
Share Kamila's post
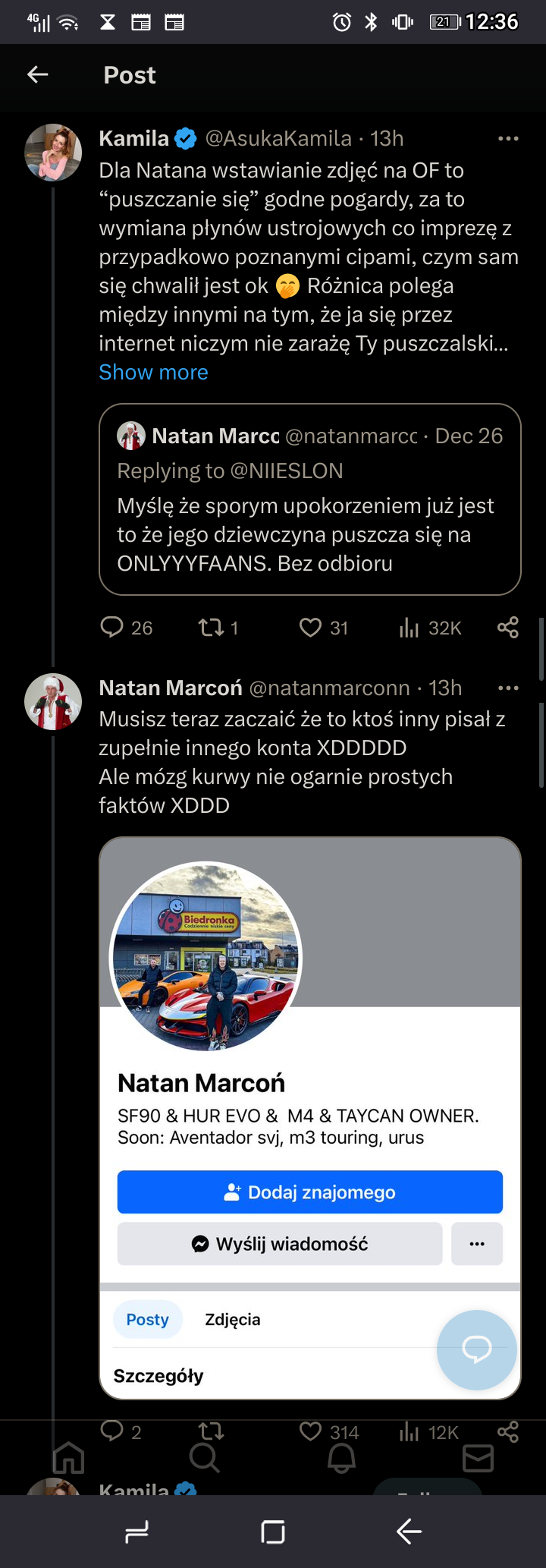(508, 628)
